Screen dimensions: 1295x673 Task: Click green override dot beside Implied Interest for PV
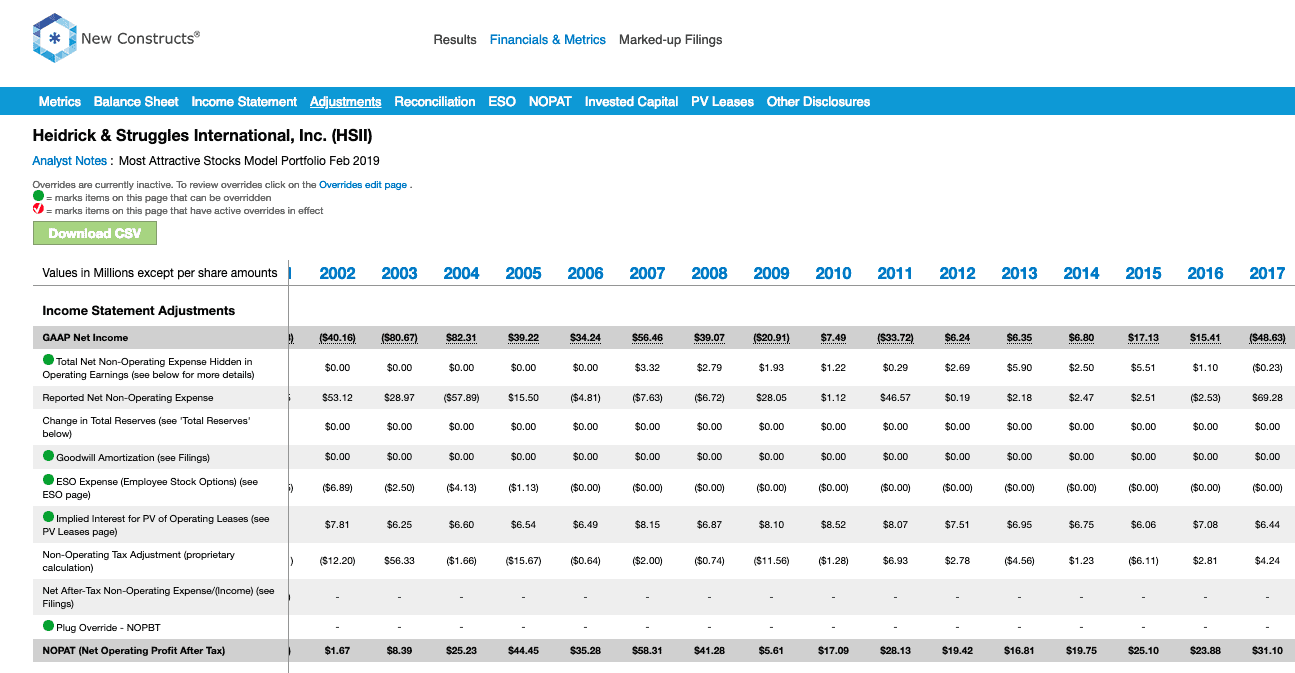48,517
